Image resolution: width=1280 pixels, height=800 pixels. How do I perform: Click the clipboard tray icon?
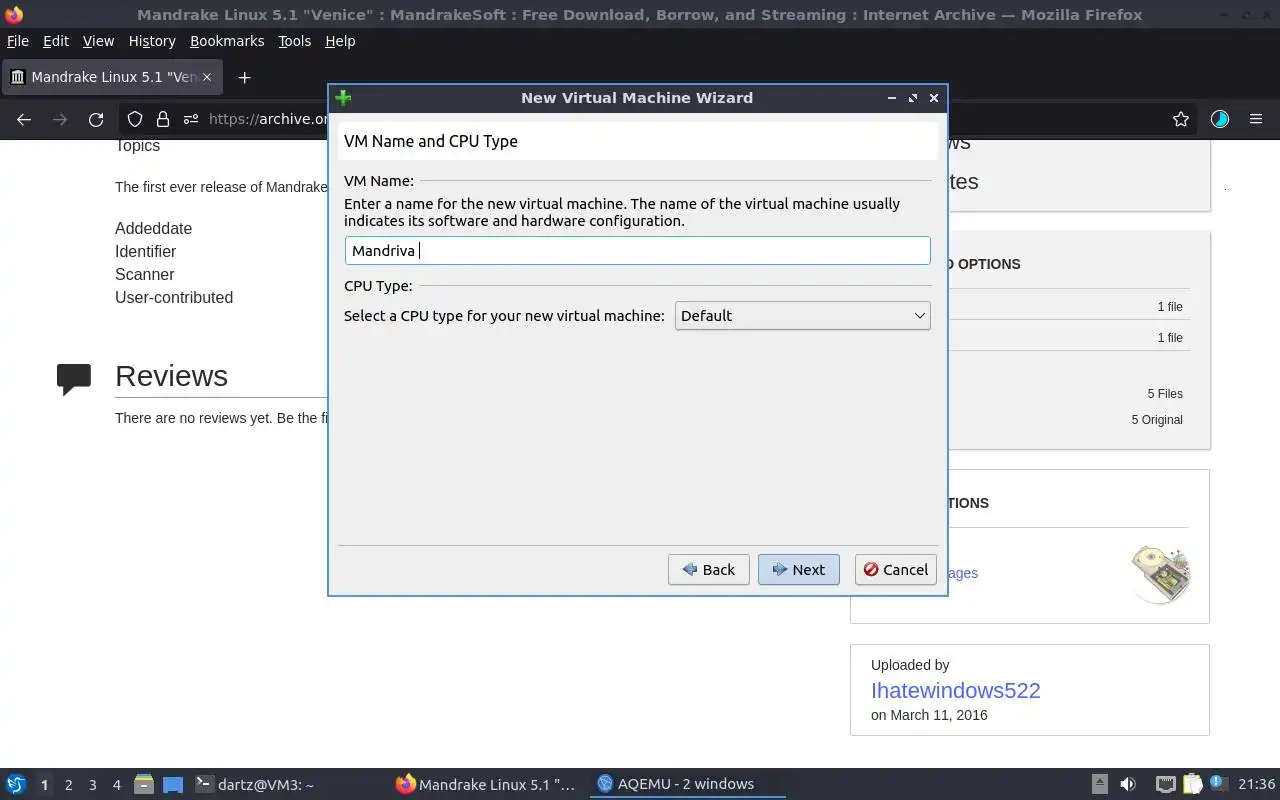click(1192, 784)
